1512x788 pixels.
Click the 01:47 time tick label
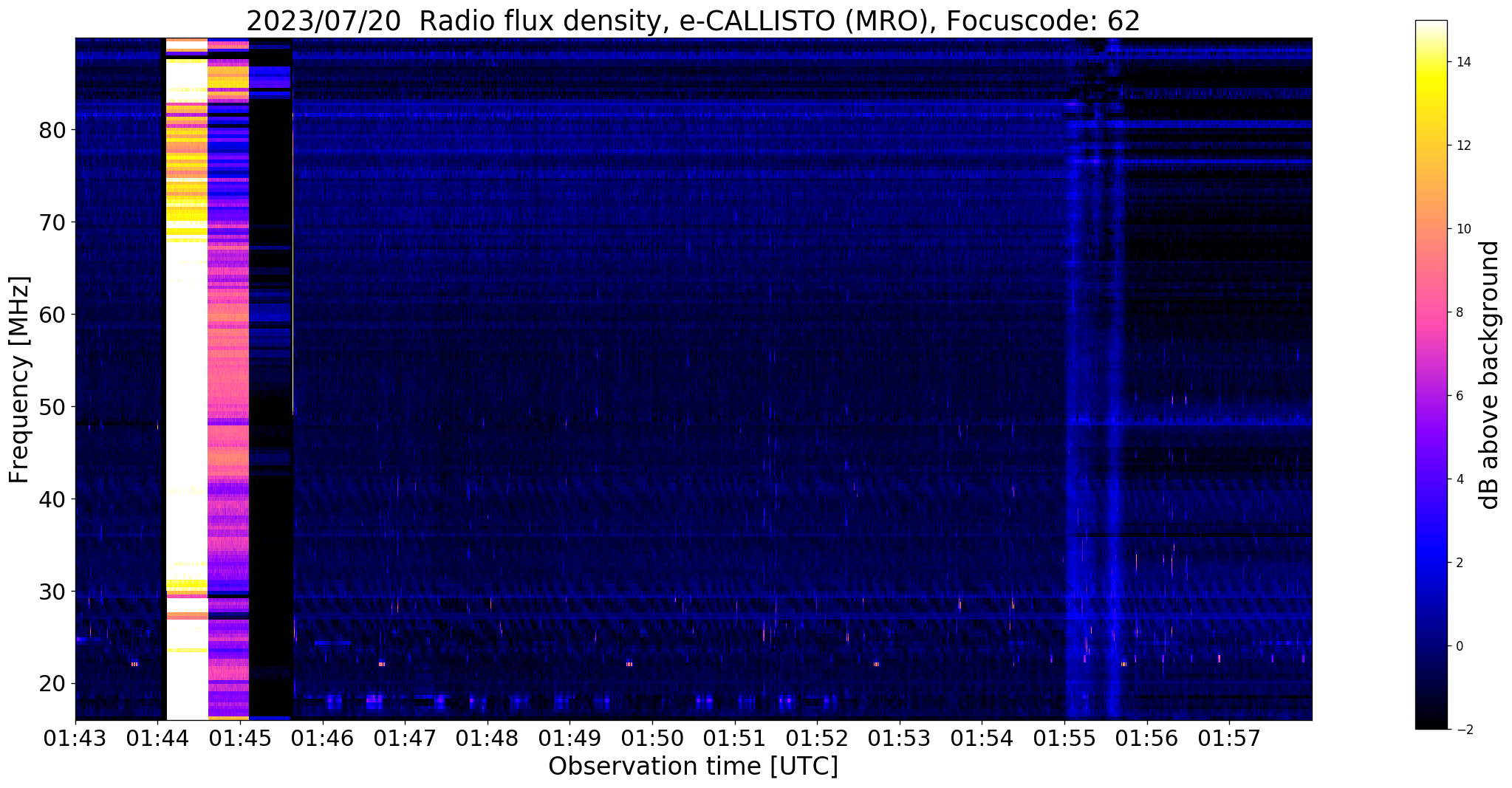[x=405, y=737]
